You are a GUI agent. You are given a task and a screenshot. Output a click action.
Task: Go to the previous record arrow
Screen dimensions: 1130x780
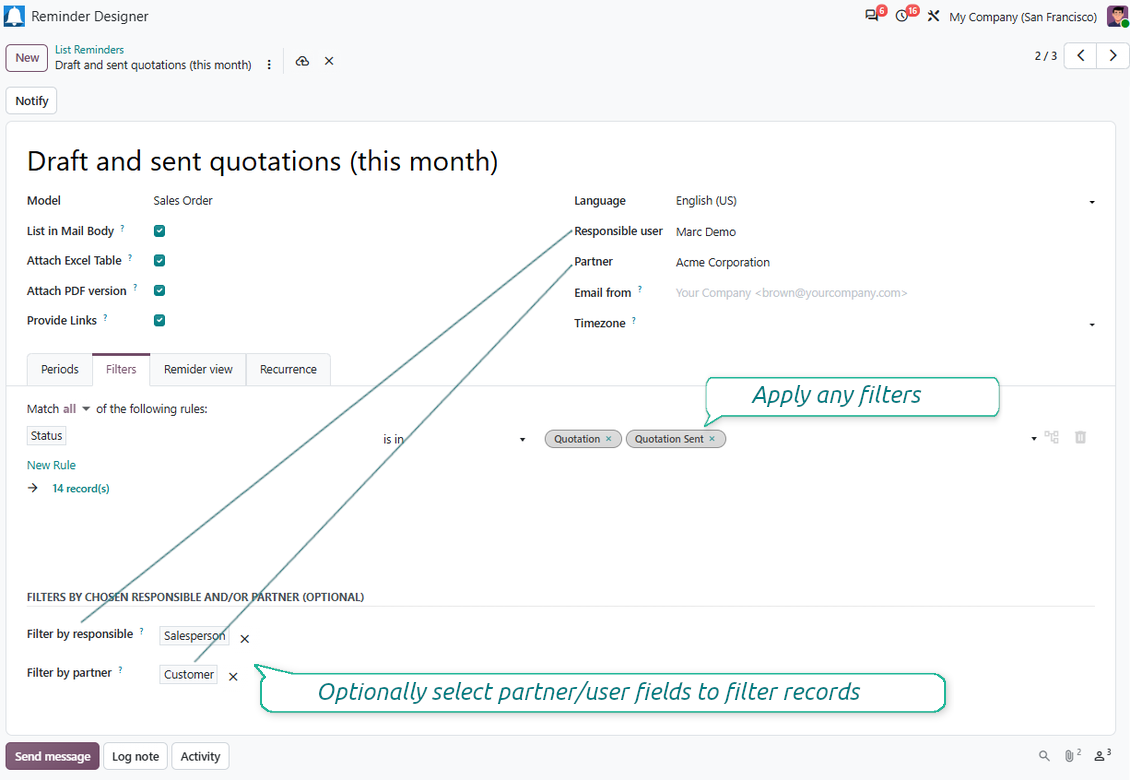[x=1080, y=56]
